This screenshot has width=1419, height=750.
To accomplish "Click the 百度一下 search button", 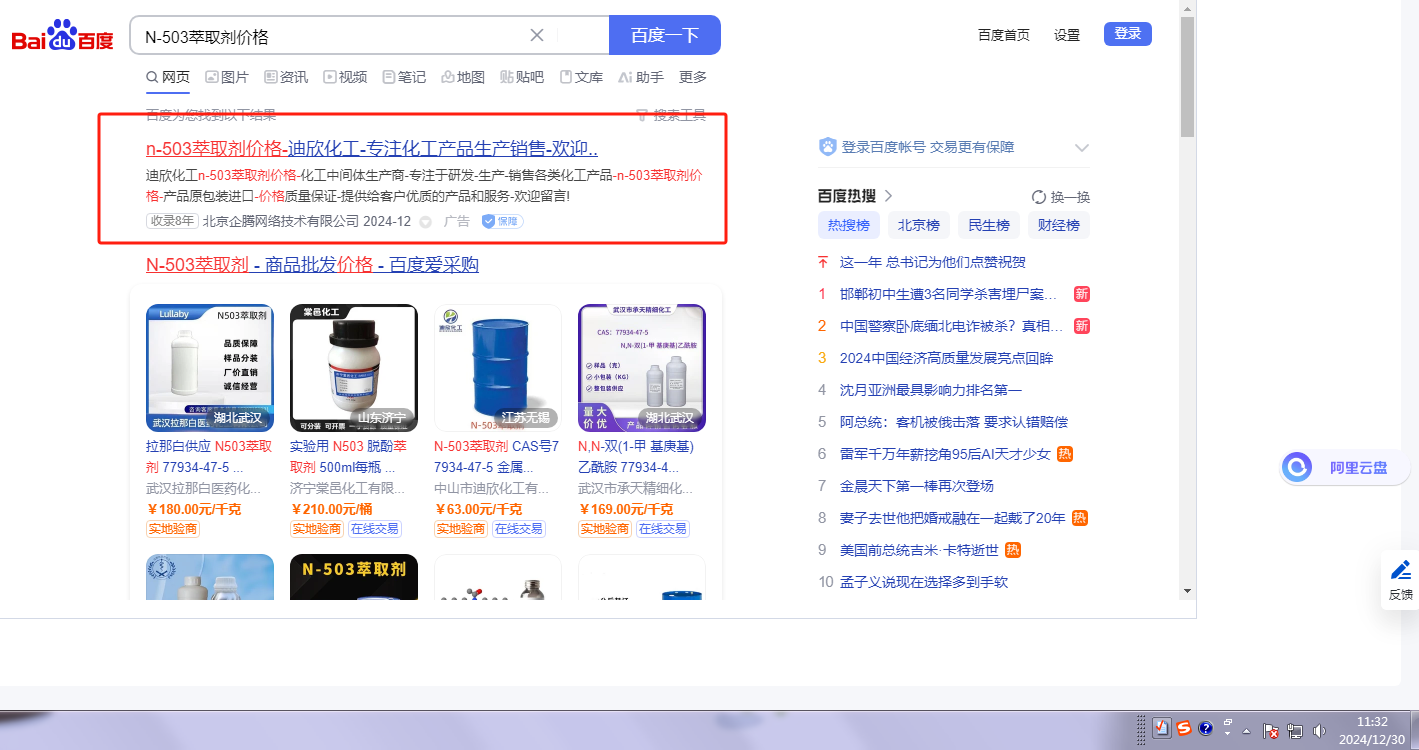I will pyautogui.click(x=665, y=35).
